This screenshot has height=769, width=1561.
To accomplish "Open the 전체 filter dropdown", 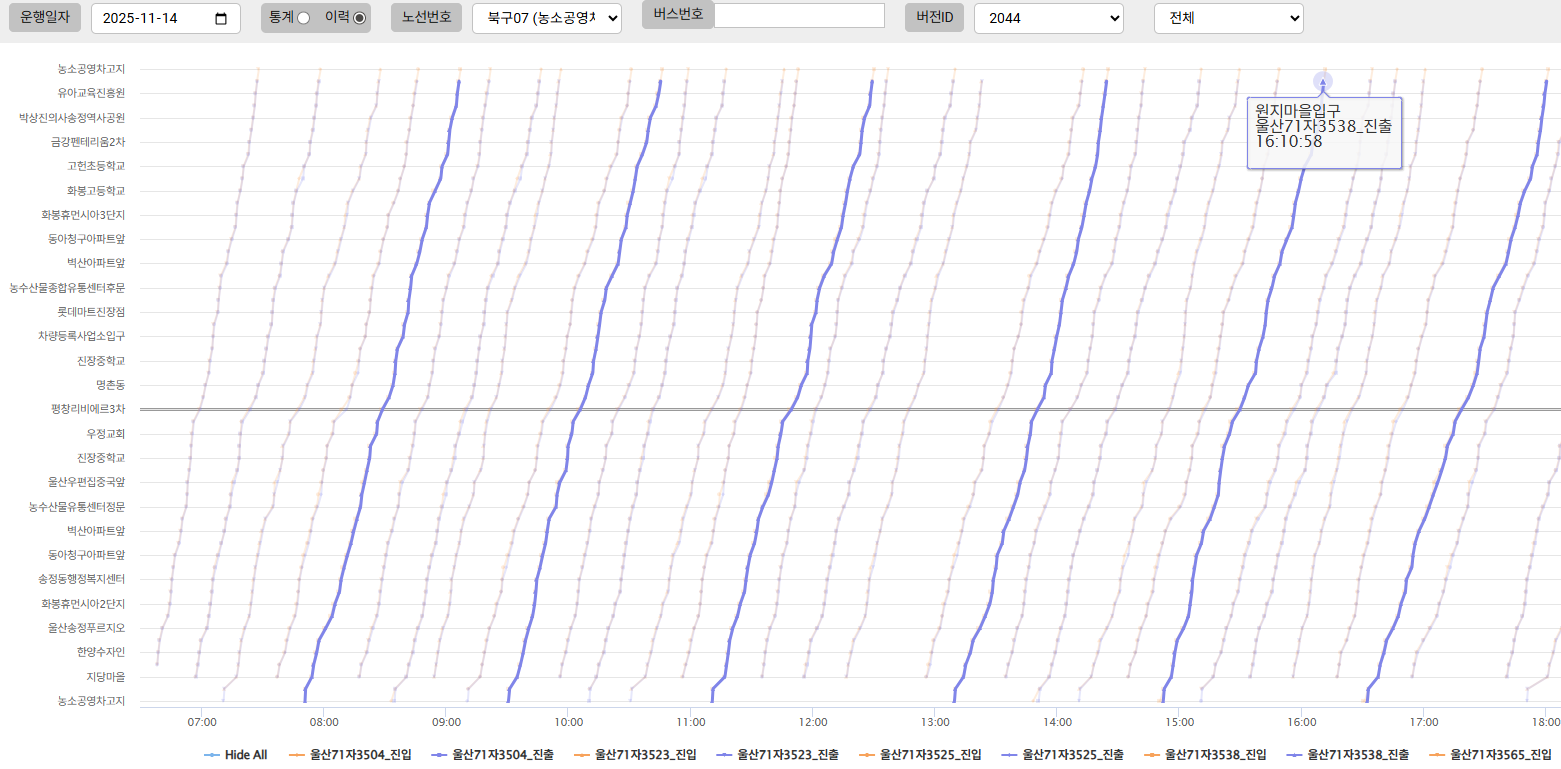I will (x=1228, y=18).
